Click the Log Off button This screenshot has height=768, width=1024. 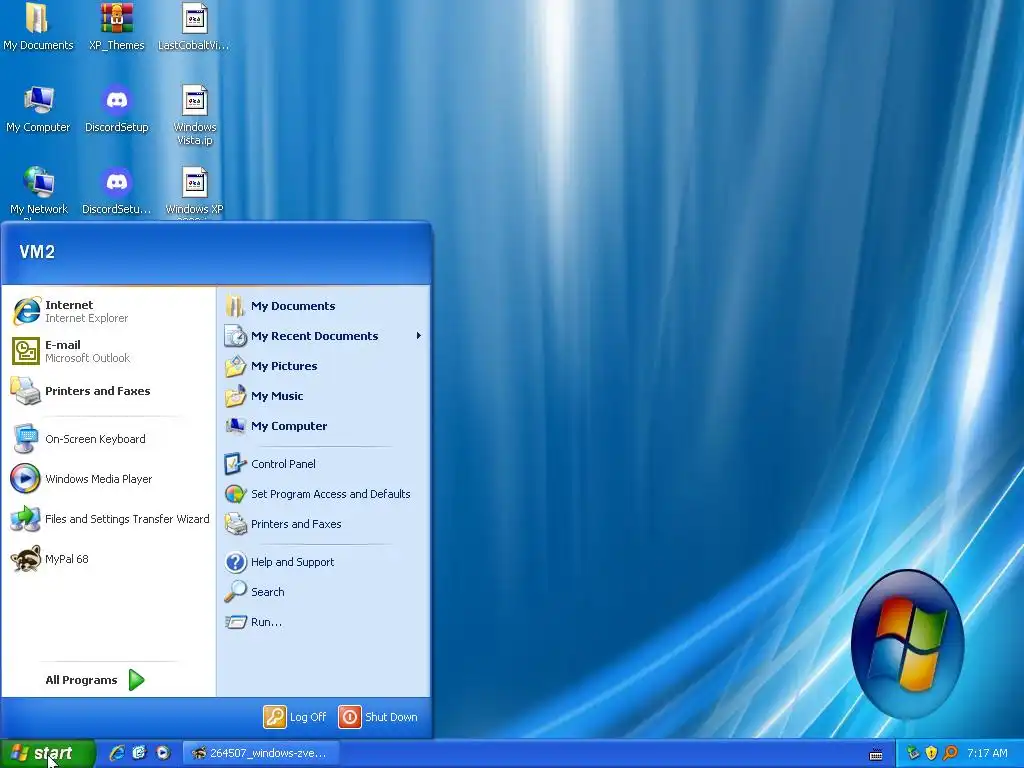tap(295, 716)
